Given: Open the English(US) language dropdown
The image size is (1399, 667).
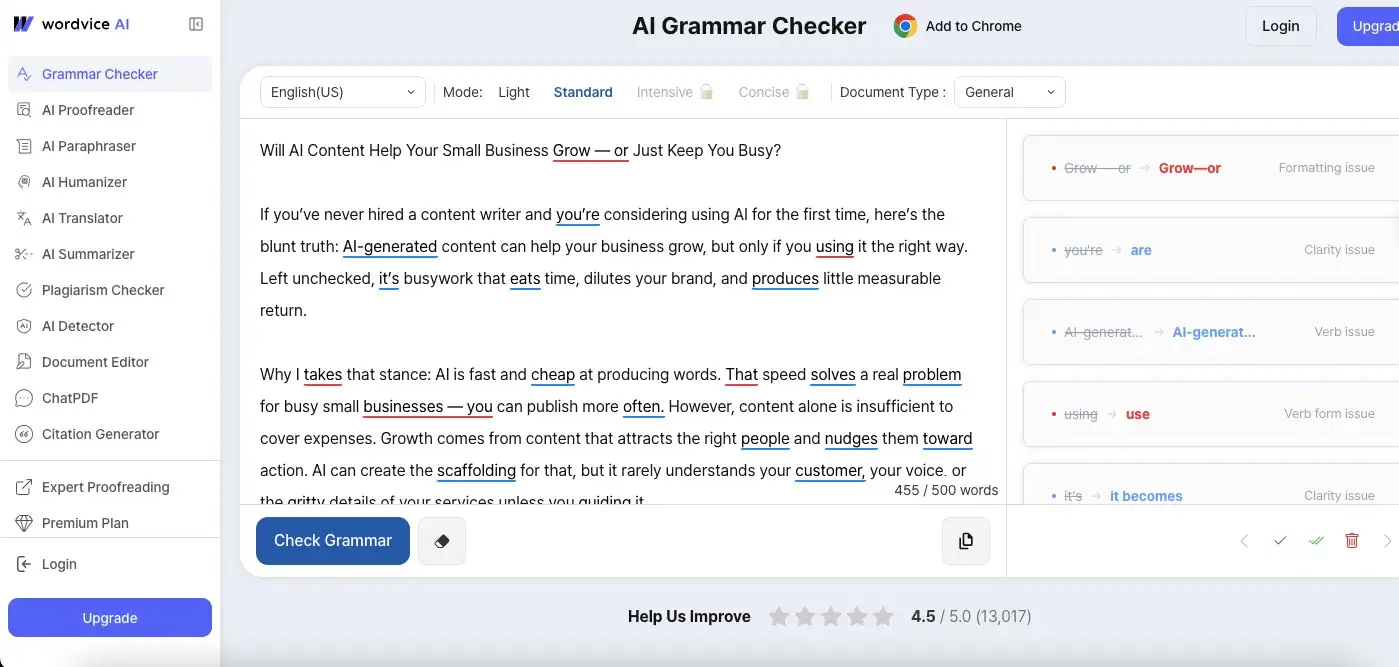Looking at the screenshot, I should point(343,92).
